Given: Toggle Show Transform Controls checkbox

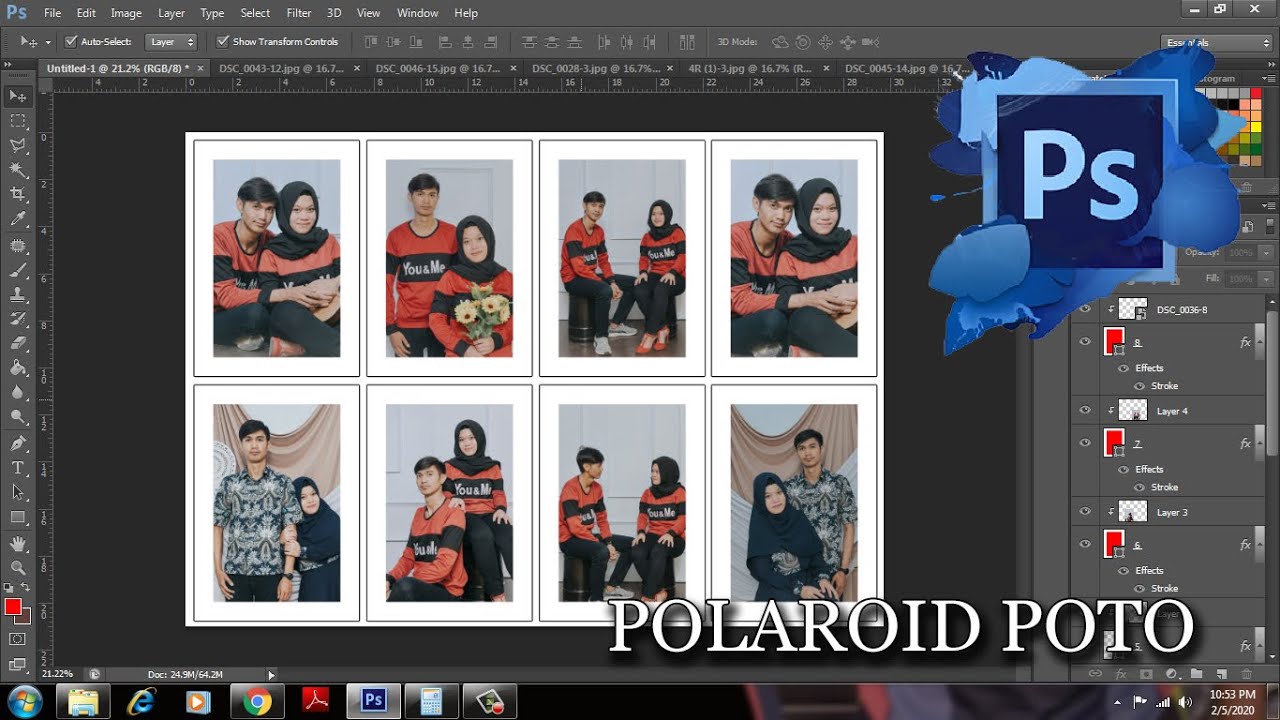Looking at the screenshot, I should 223,42.
